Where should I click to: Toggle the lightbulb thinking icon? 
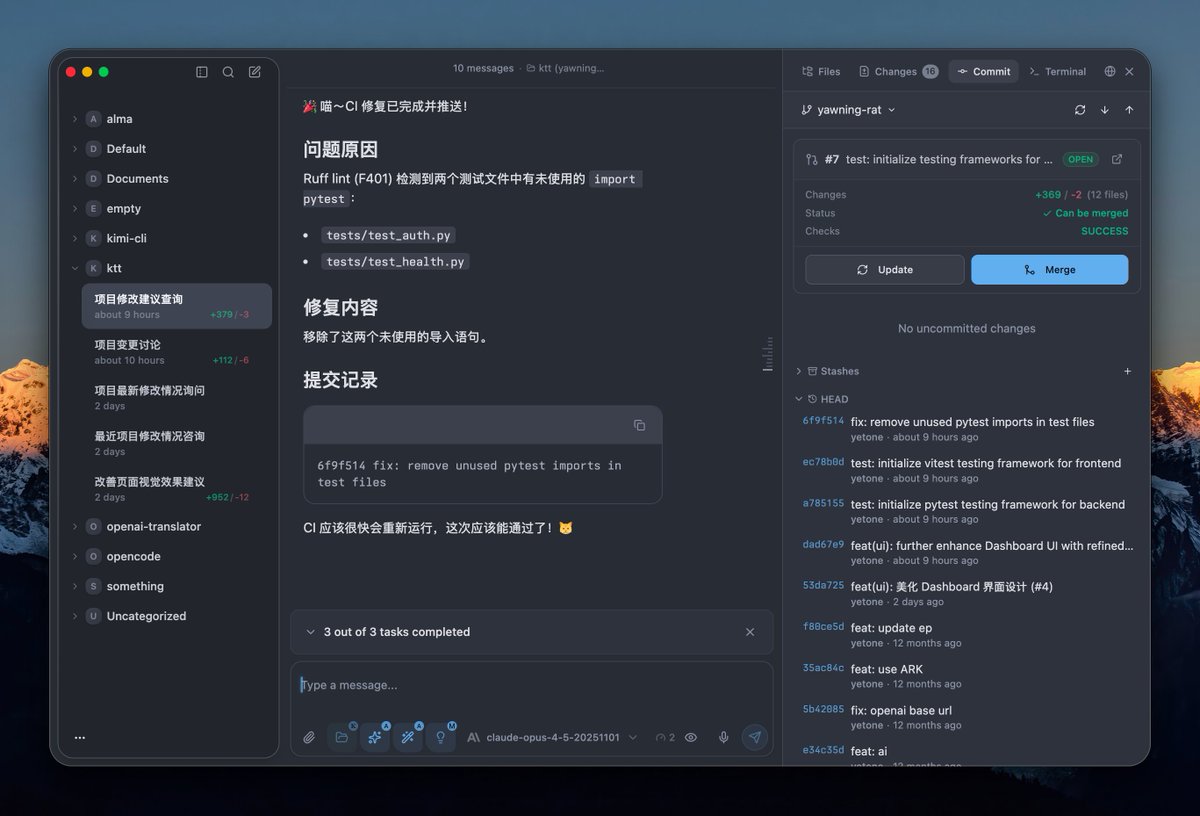pos(441,737)
